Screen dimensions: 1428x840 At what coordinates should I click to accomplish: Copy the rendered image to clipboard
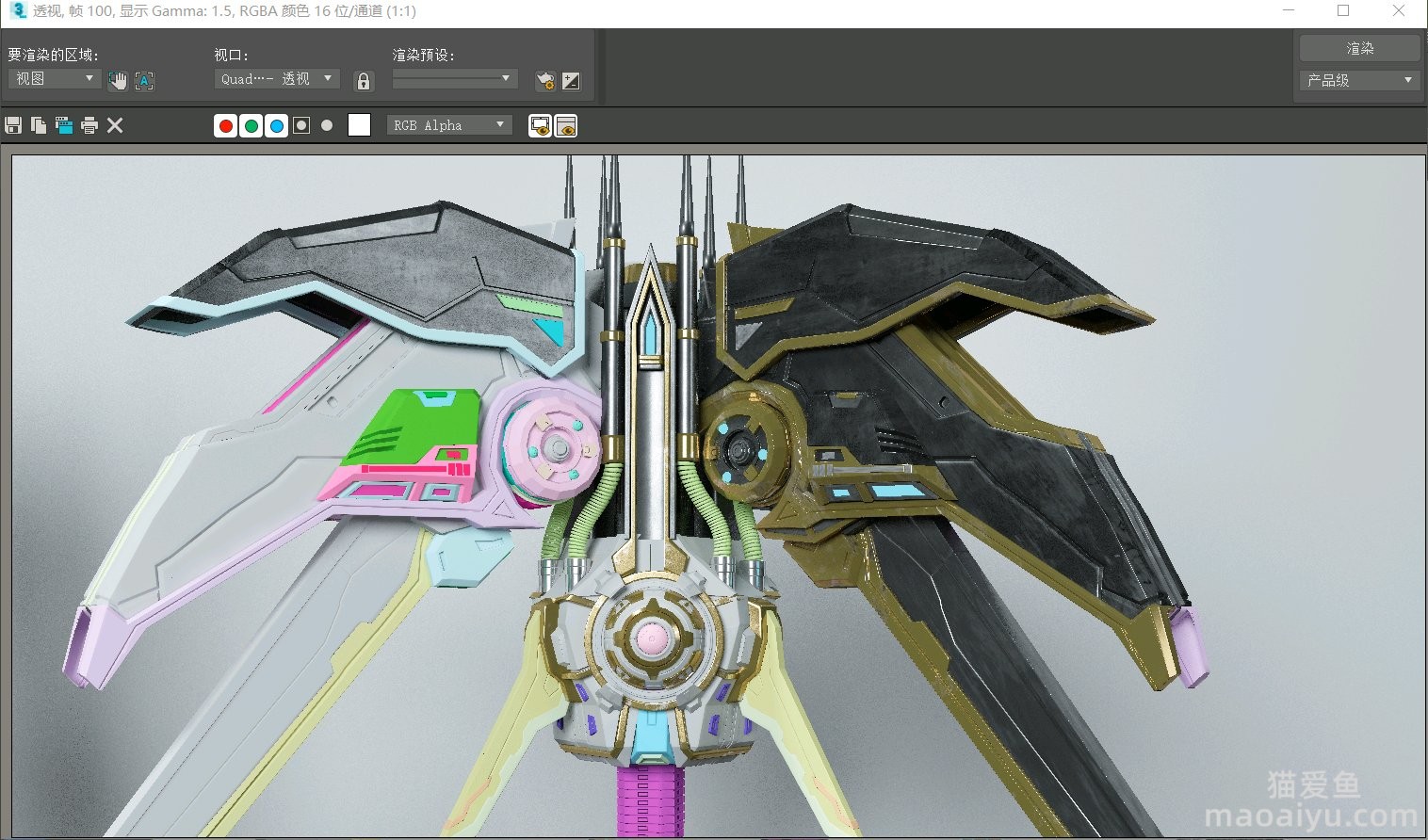pos(39,125)
